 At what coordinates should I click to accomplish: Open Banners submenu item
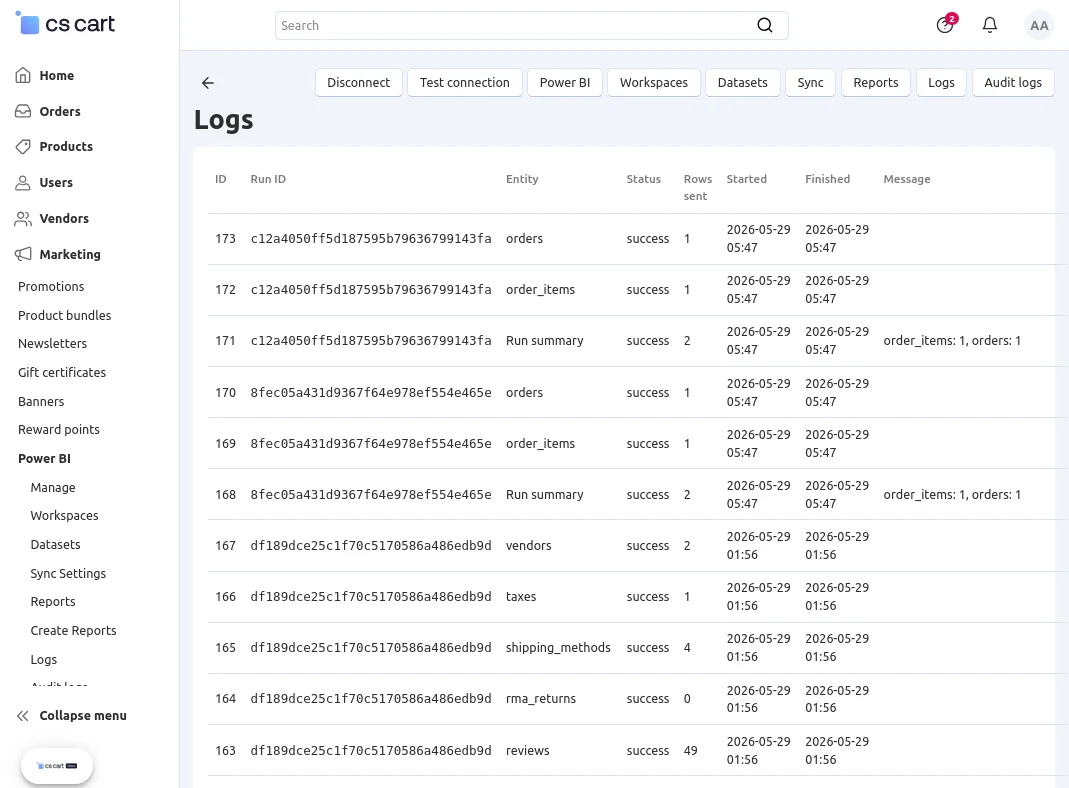(41, 401)
